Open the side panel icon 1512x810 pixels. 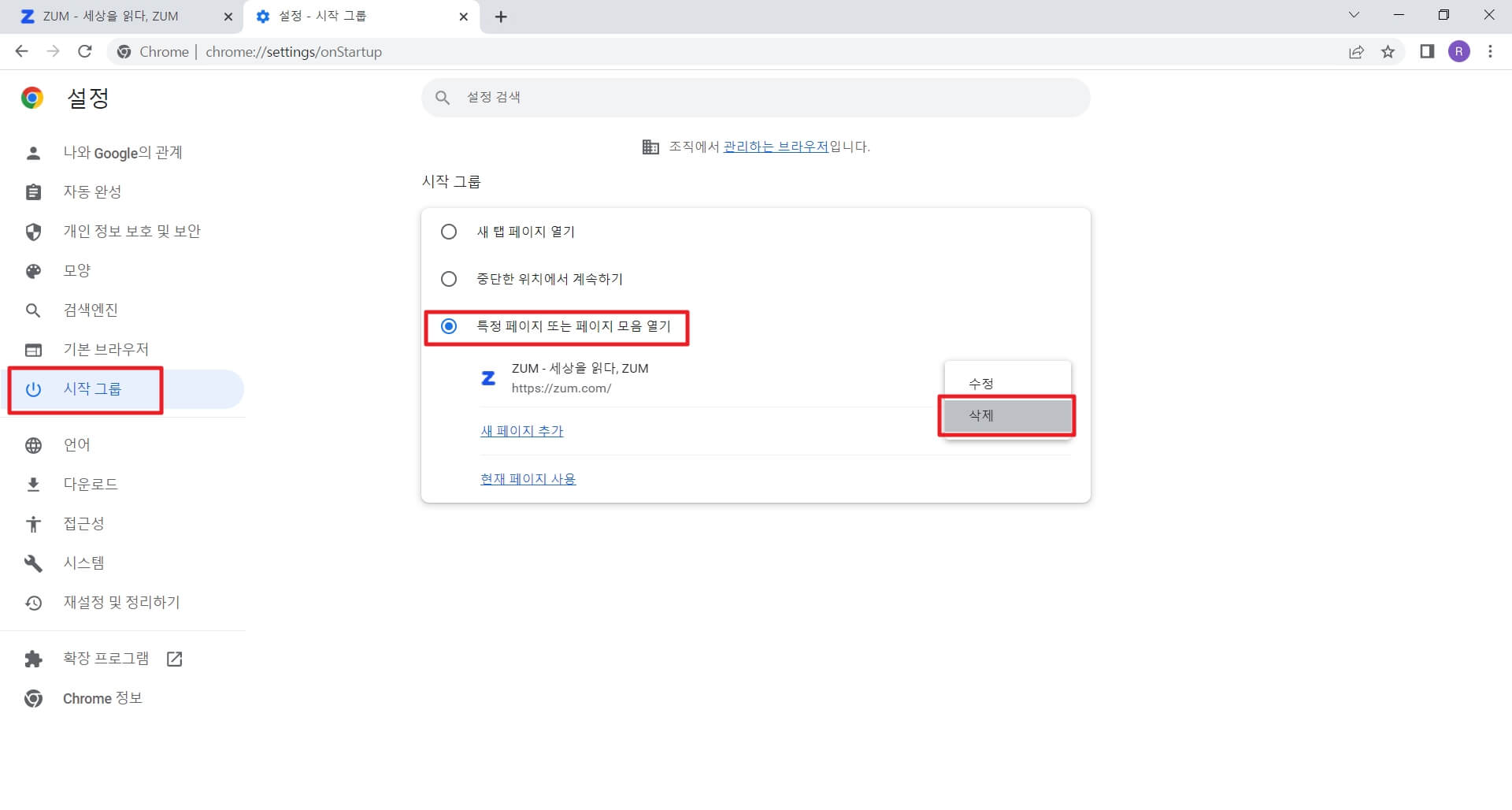coord(1427,51)
